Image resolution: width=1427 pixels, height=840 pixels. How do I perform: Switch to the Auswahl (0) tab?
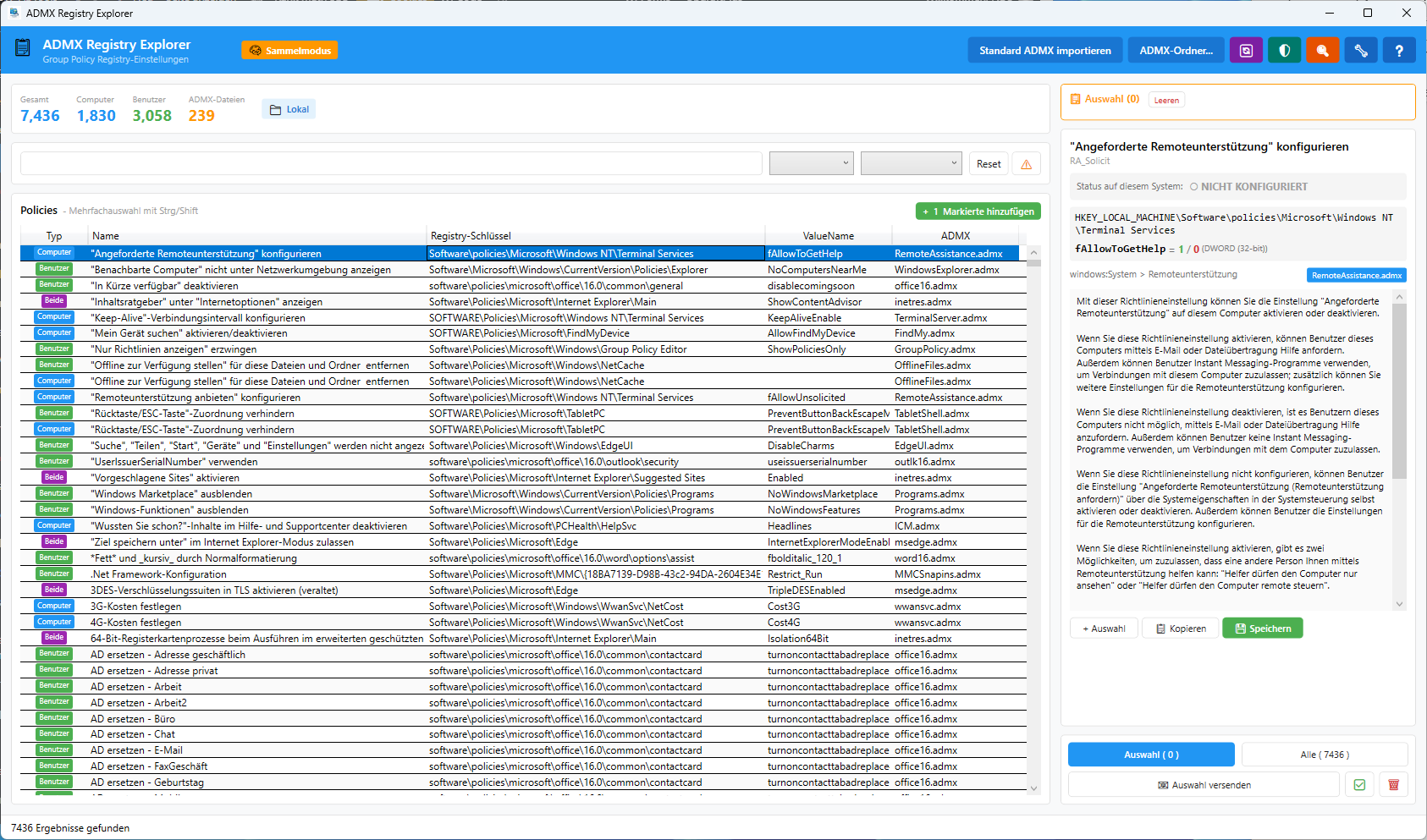[1150, 755]
